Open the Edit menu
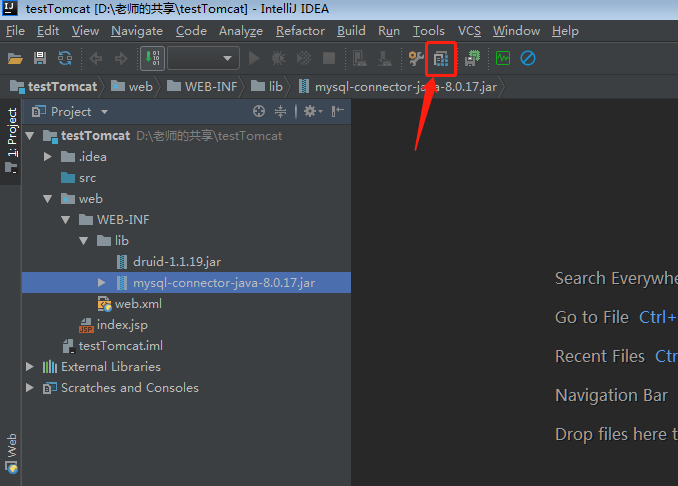 click(x=48, y=31)
